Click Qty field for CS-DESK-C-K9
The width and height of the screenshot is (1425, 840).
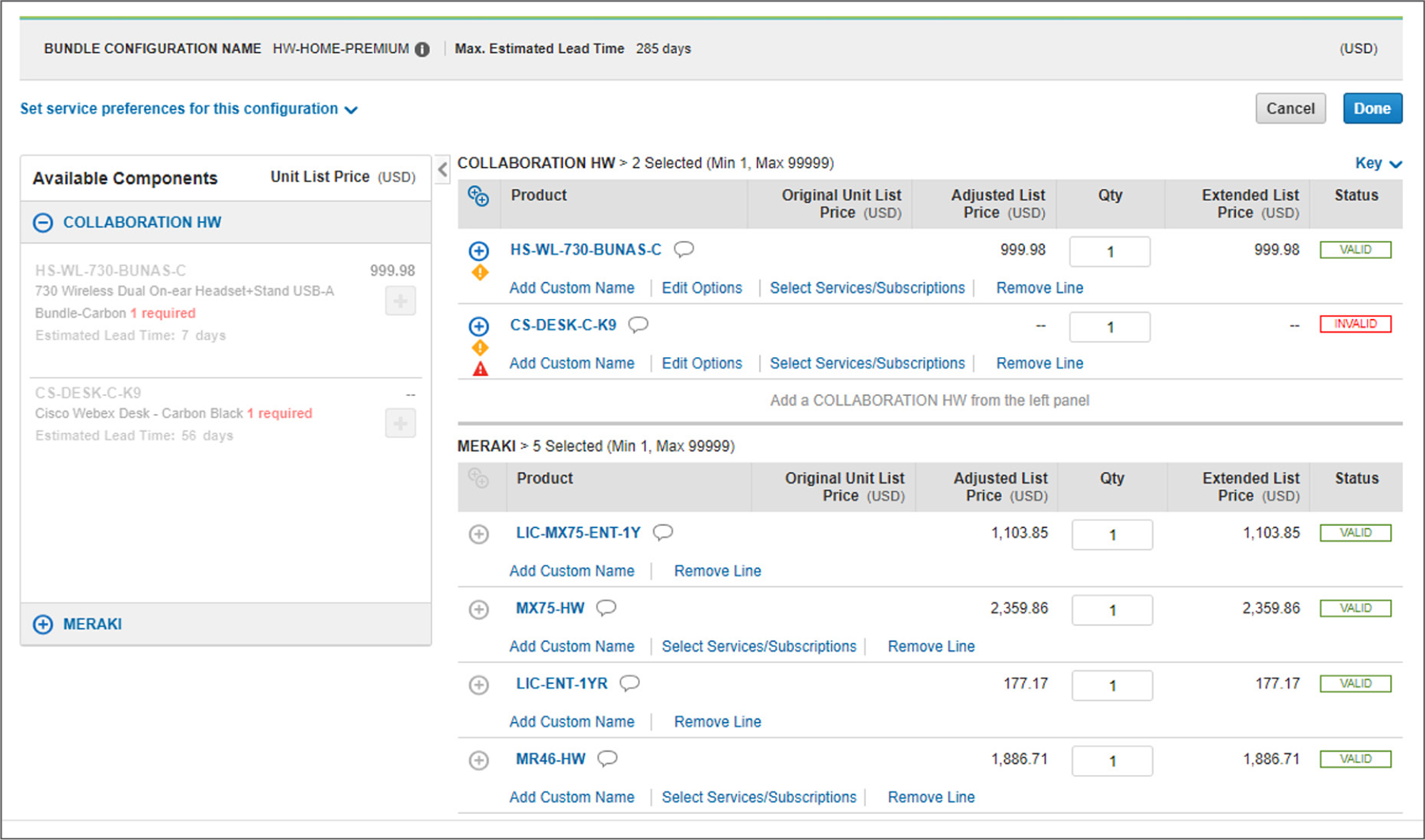click(1110, 327)
